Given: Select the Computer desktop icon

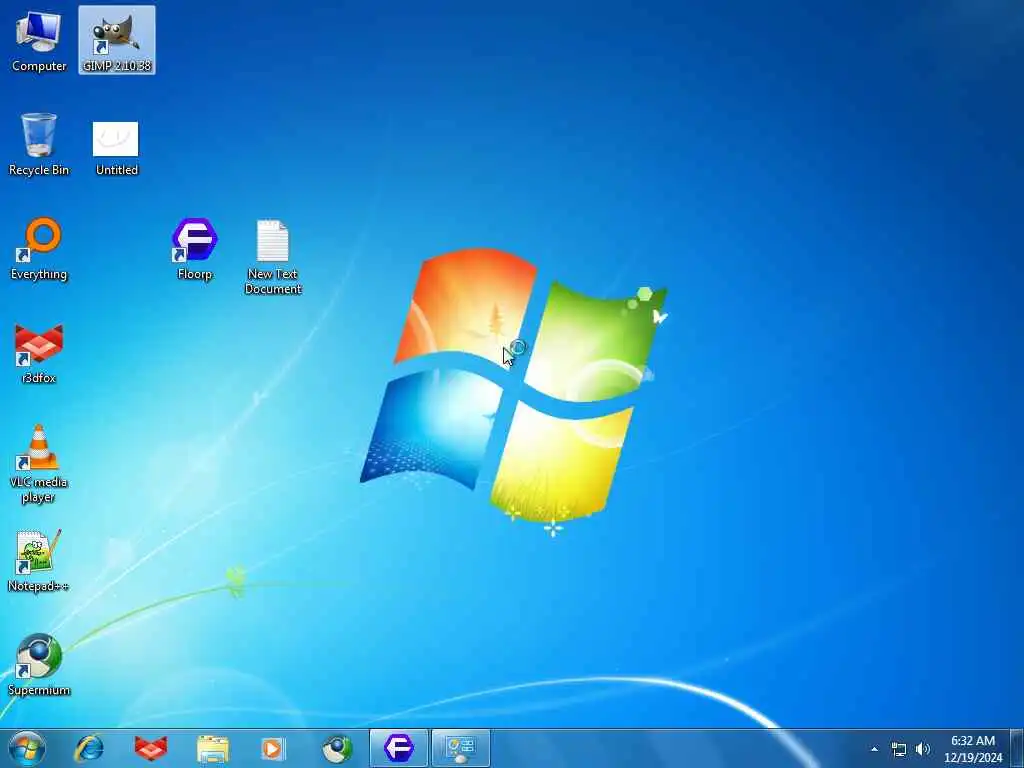Looking at the screenshot, I should click(39, 40).
